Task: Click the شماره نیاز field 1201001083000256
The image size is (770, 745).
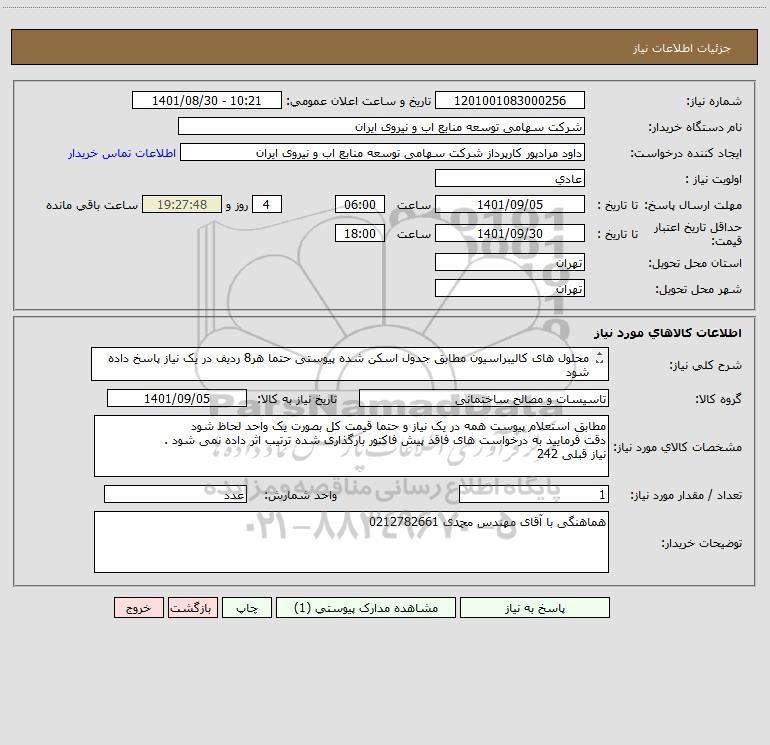Action: coord(510,100)
